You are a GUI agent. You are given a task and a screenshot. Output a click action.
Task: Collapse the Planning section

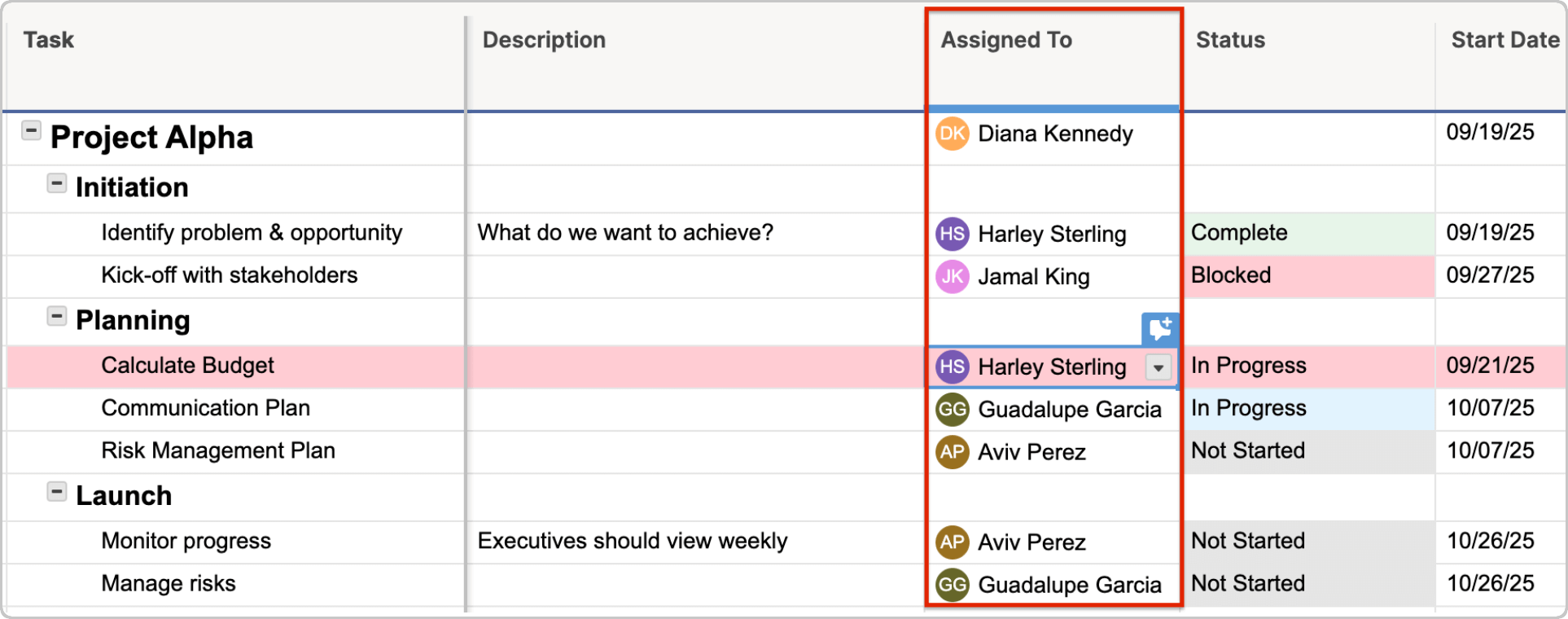tap(56, 316)
